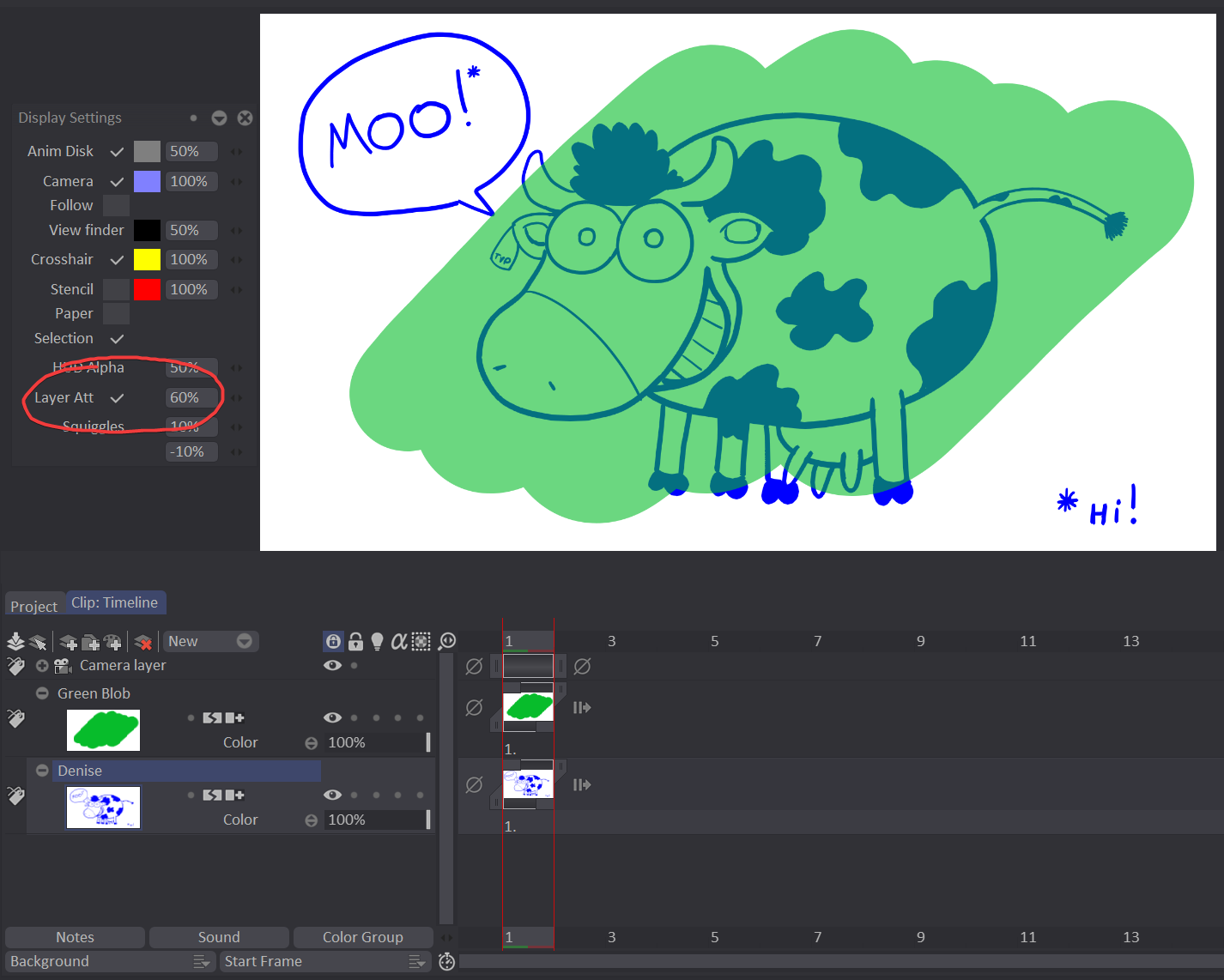The width and height of the screenshot is (1224, 980).
Task: Click the delete layer icon with red X
Action: [x=143, y=642]
